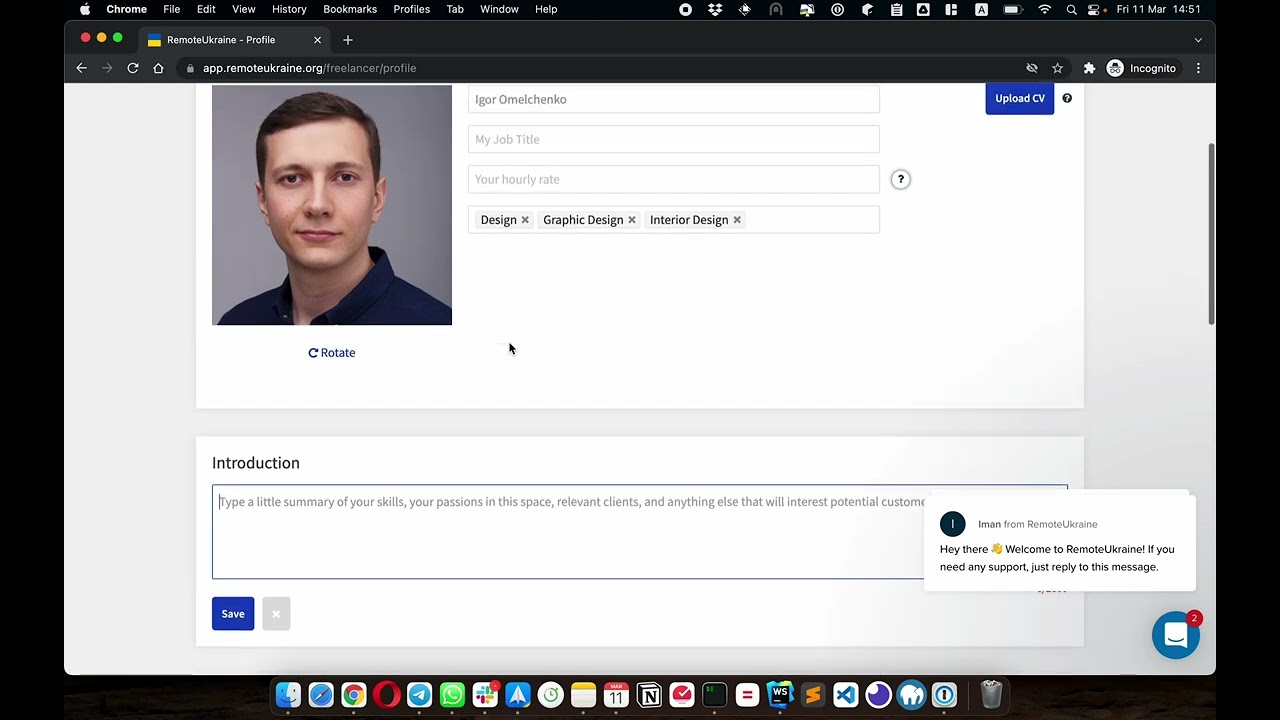Click the Rotate photo icon link
Image resolution: width=1280 pixels, height=720 pixels.
(x=313, y=353)
